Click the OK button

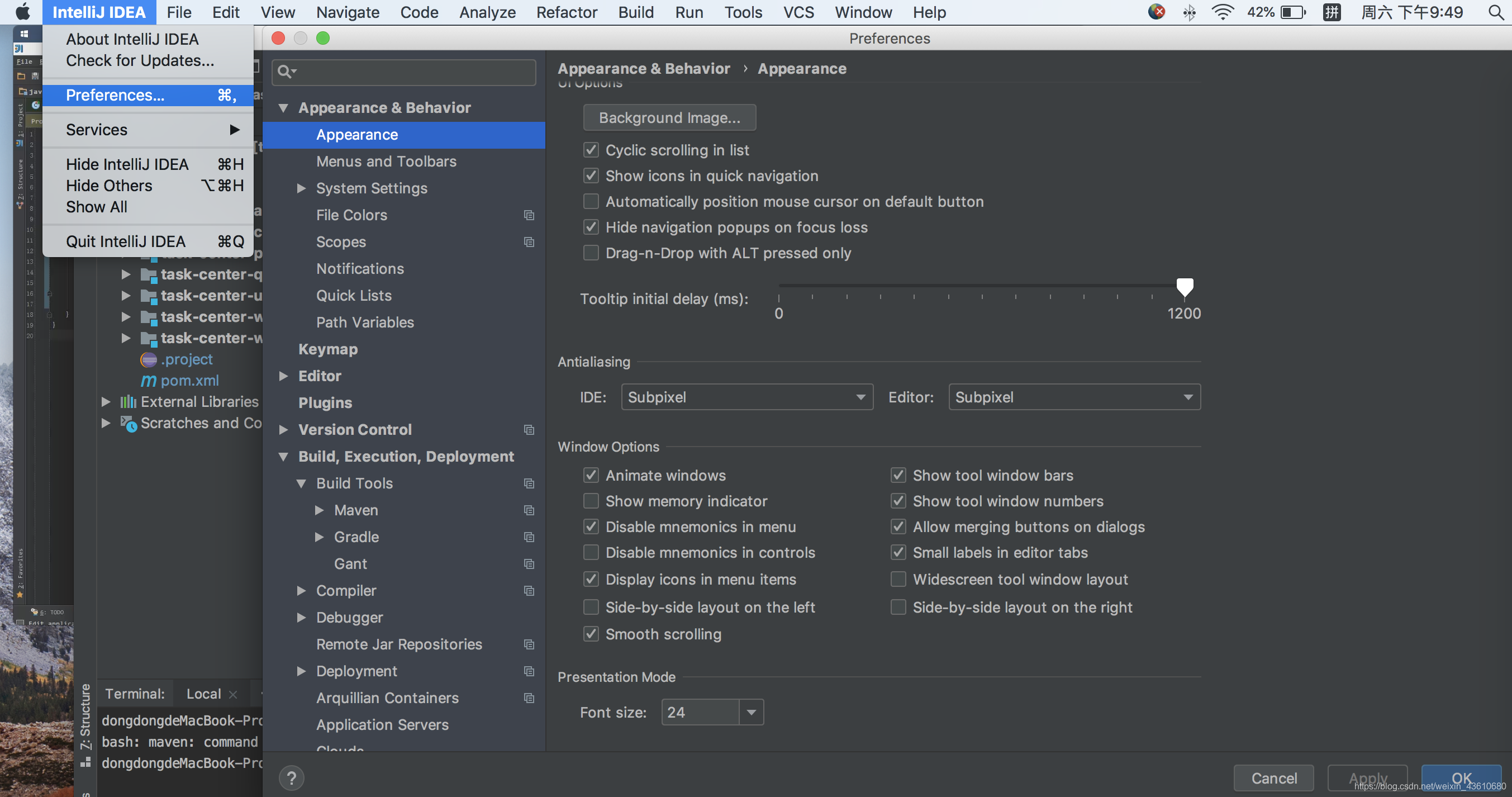(1462, 778)
